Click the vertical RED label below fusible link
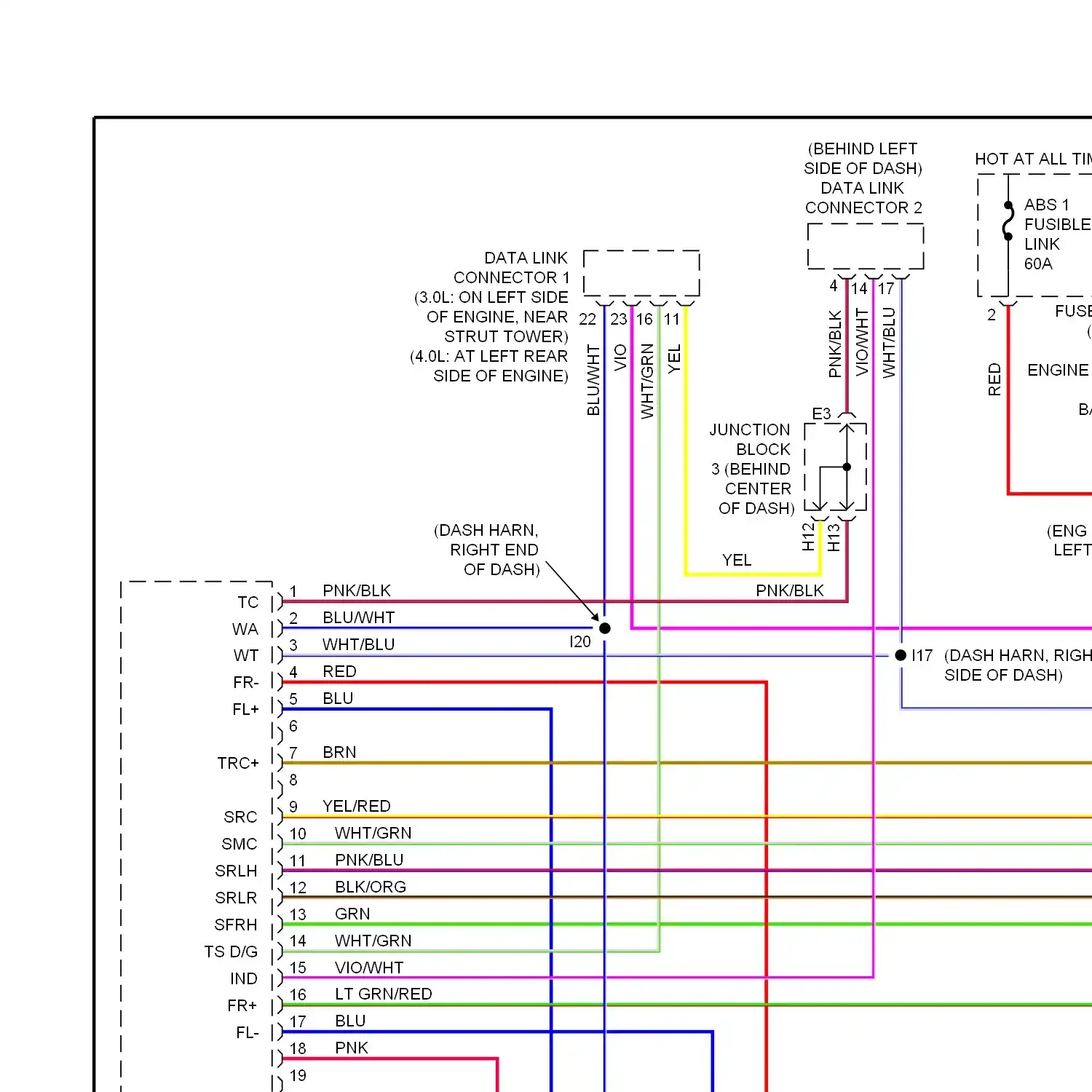Viewport: 1092px width, 1092px height. (x=994, y=380)
